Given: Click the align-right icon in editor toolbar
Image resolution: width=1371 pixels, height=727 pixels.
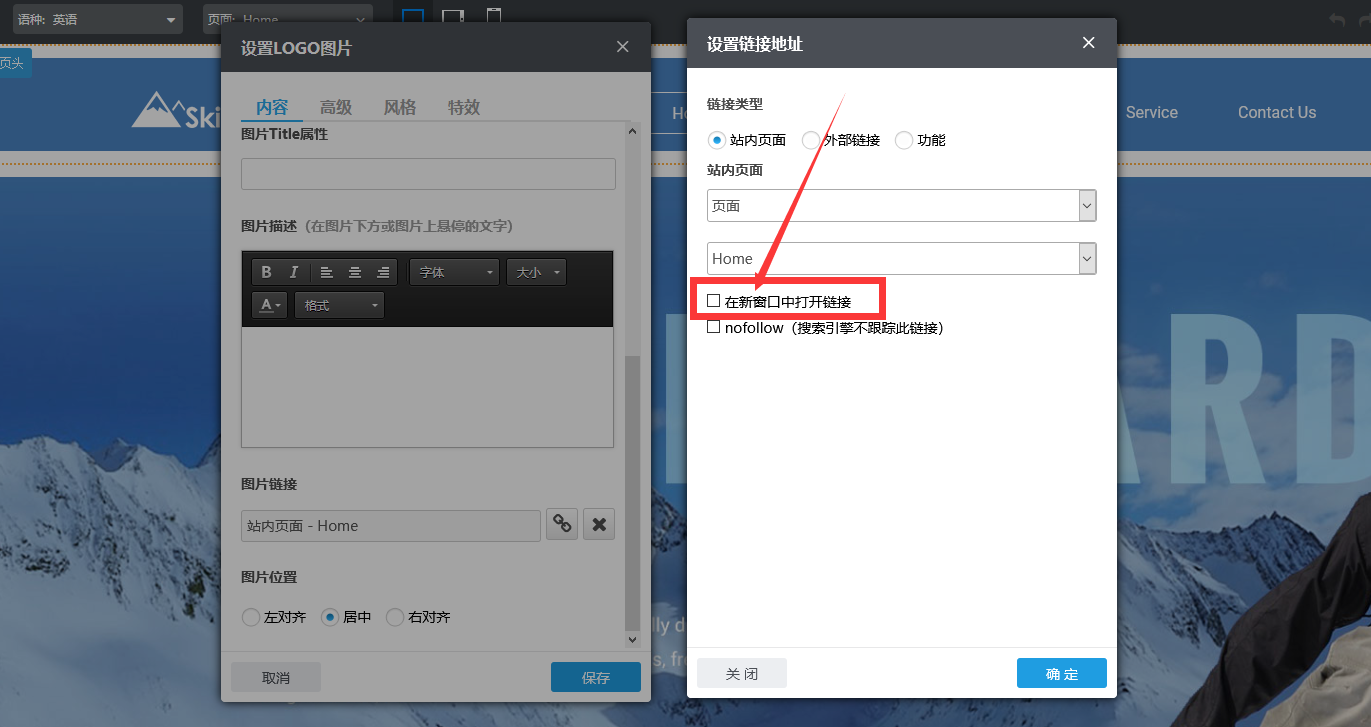Looking at the screenshot, I should 383,272.
